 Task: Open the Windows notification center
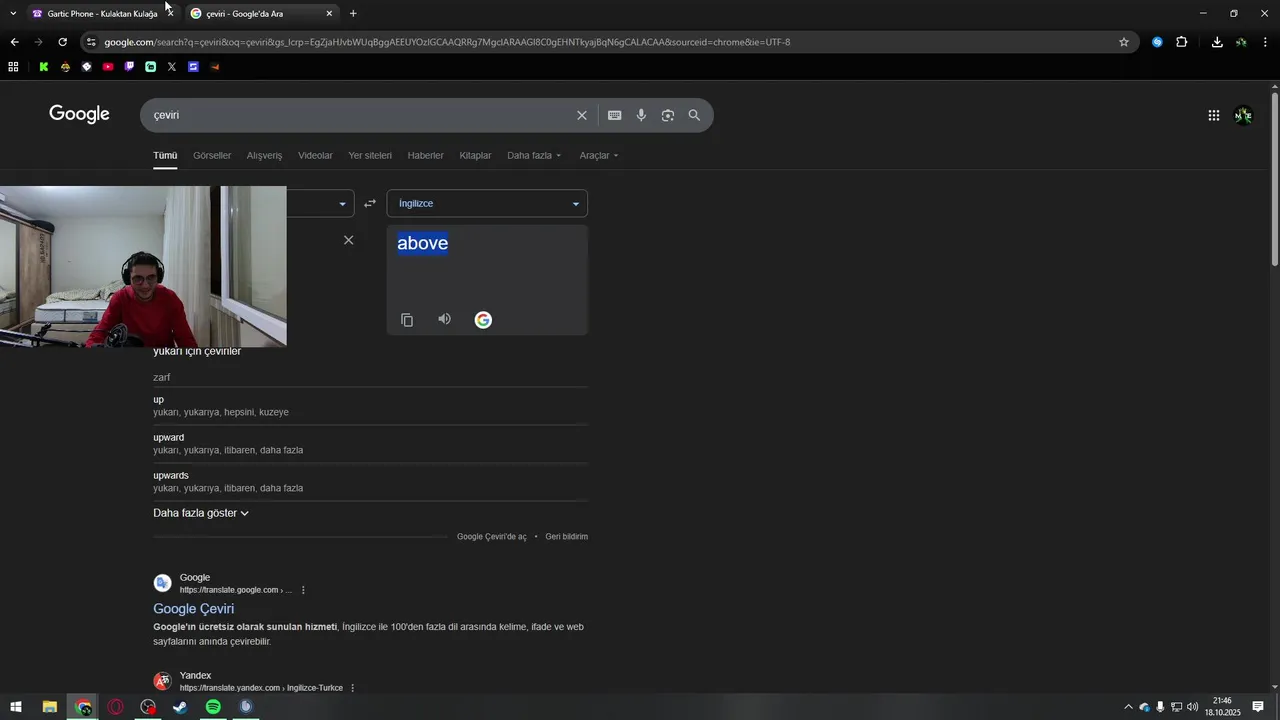point(1258,707)
